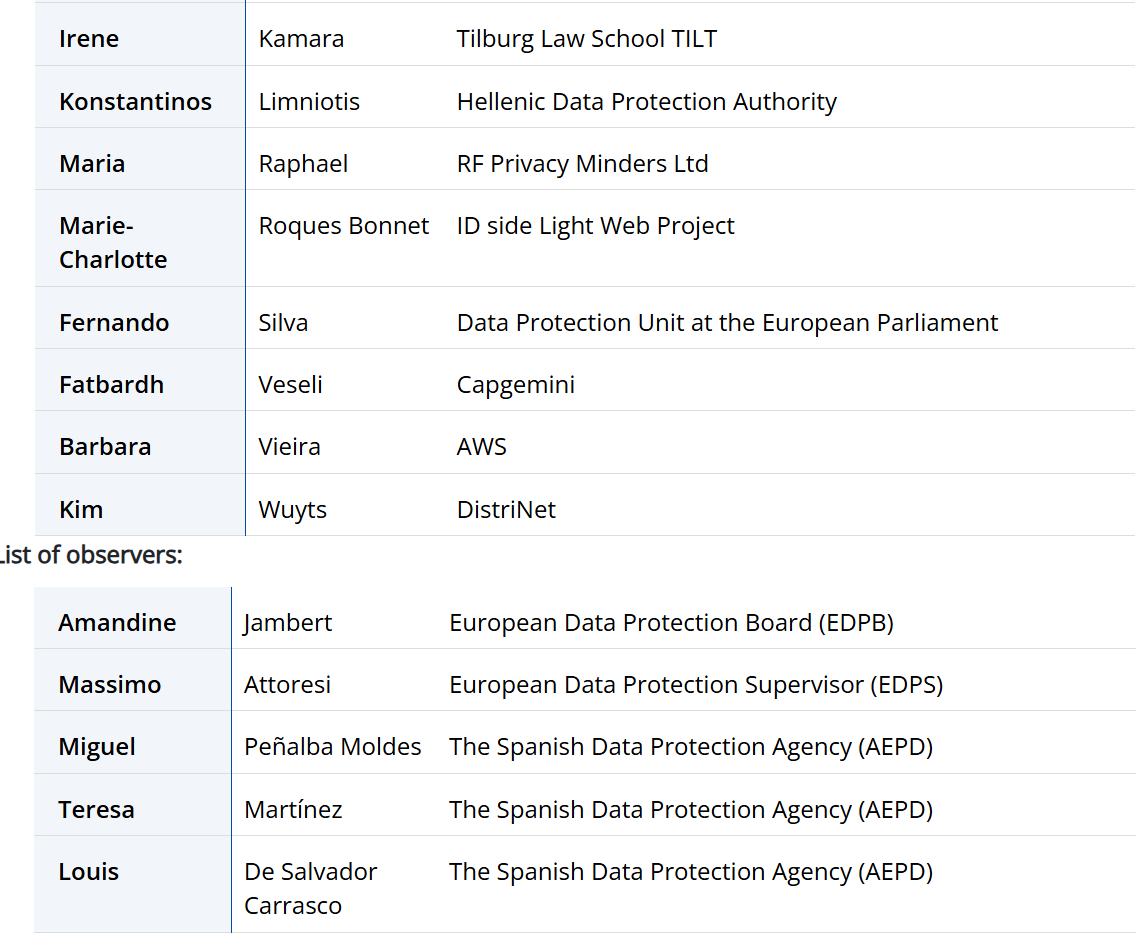Image resolution: width=1144 pixels, height=933 pixels.
Task: Select Data Protection Unit at European Parliament
Action: point(727,323)
